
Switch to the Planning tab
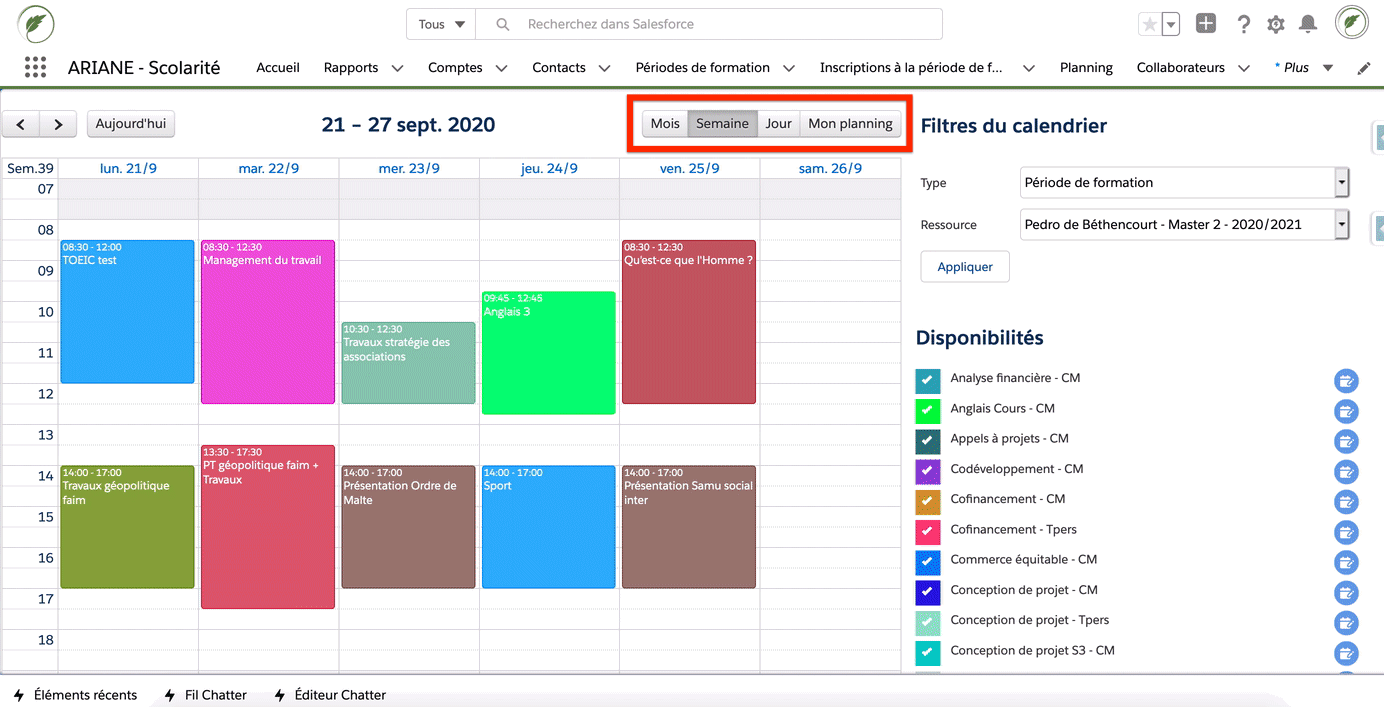point(1086,67)
